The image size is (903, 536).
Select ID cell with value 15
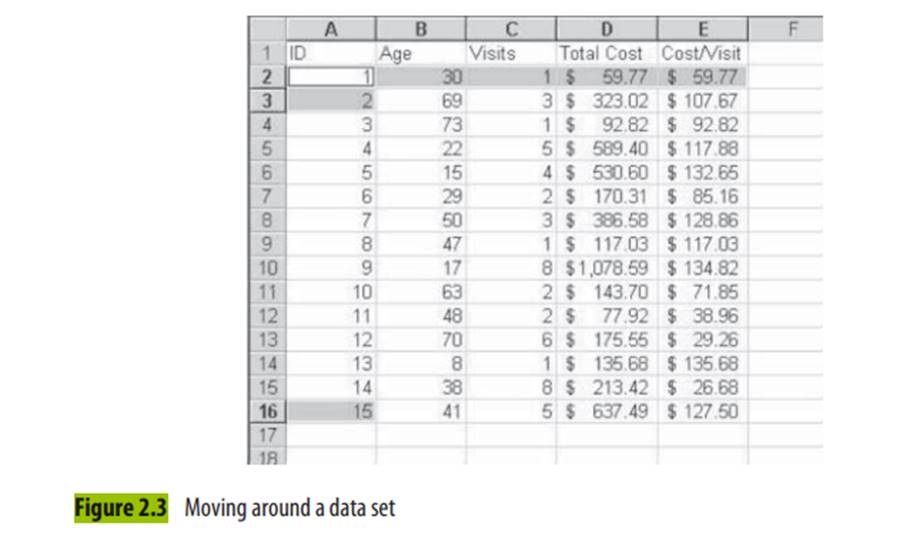point(330,411)
